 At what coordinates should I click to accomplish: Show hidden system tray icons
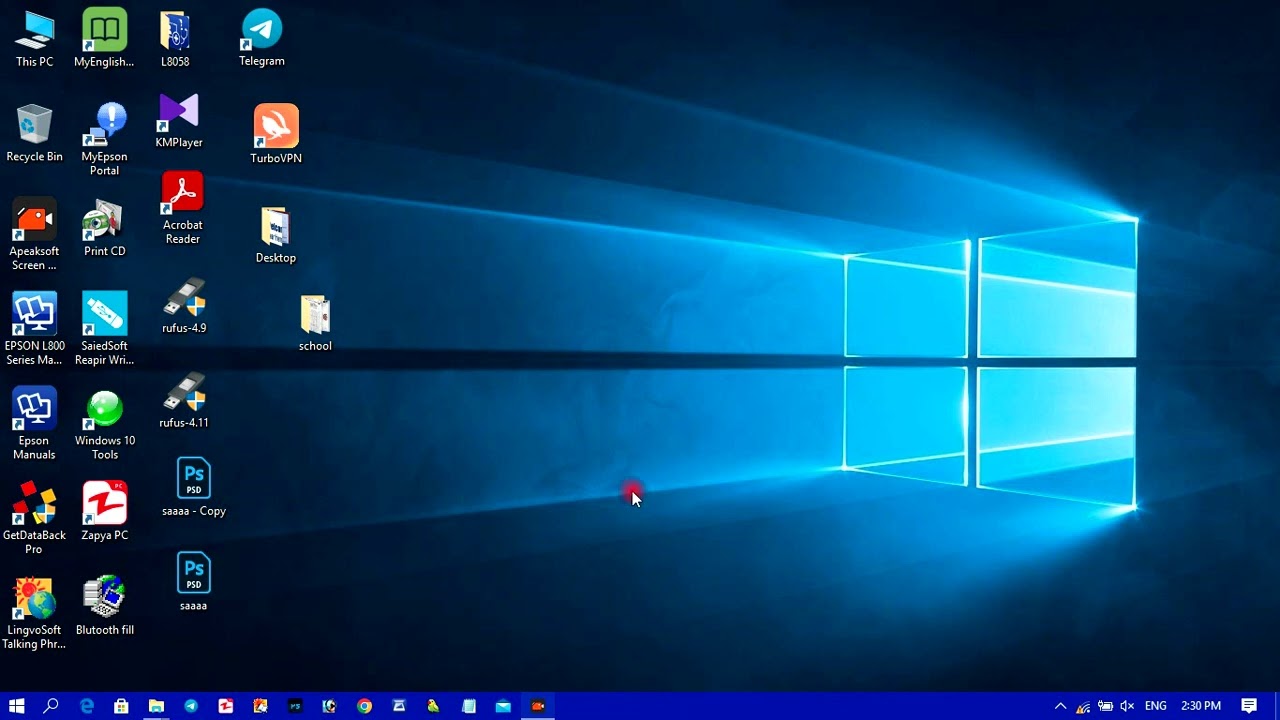point(1061,706)
